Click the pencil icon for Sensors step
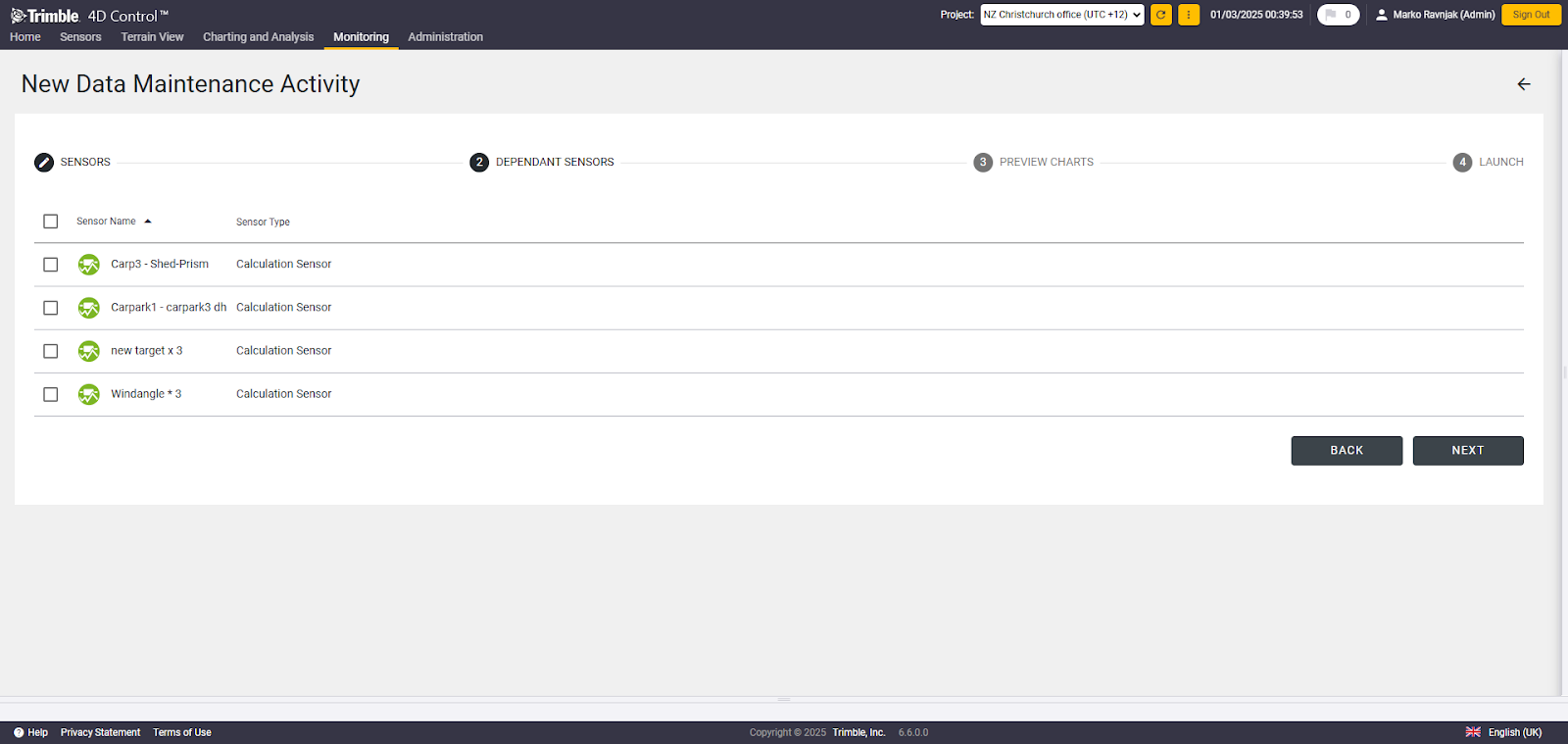Viewport: 1568px width, 744px height. tap(44, 163)
